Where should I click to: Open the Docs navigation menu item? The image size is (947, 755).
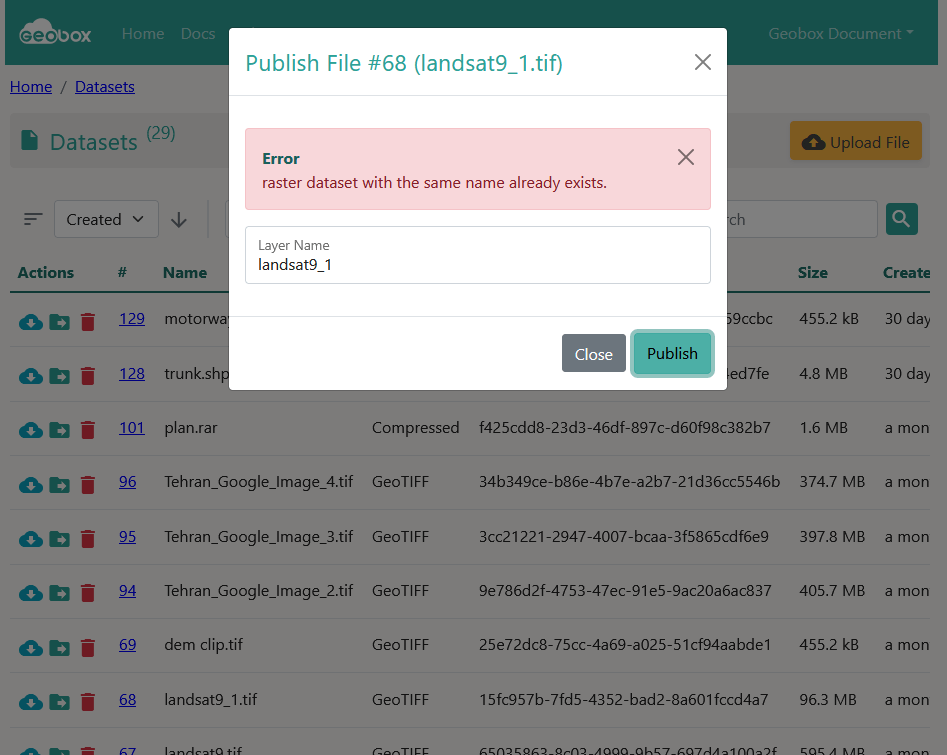coord(198,34)
